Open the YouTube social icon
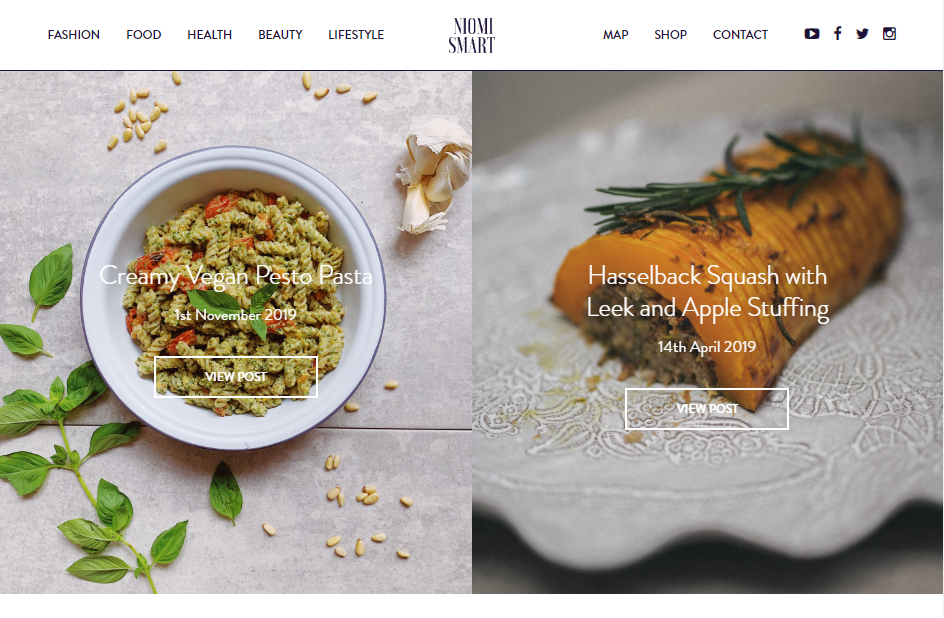Viewport: 944px width, 618px height. coord(812,34)
